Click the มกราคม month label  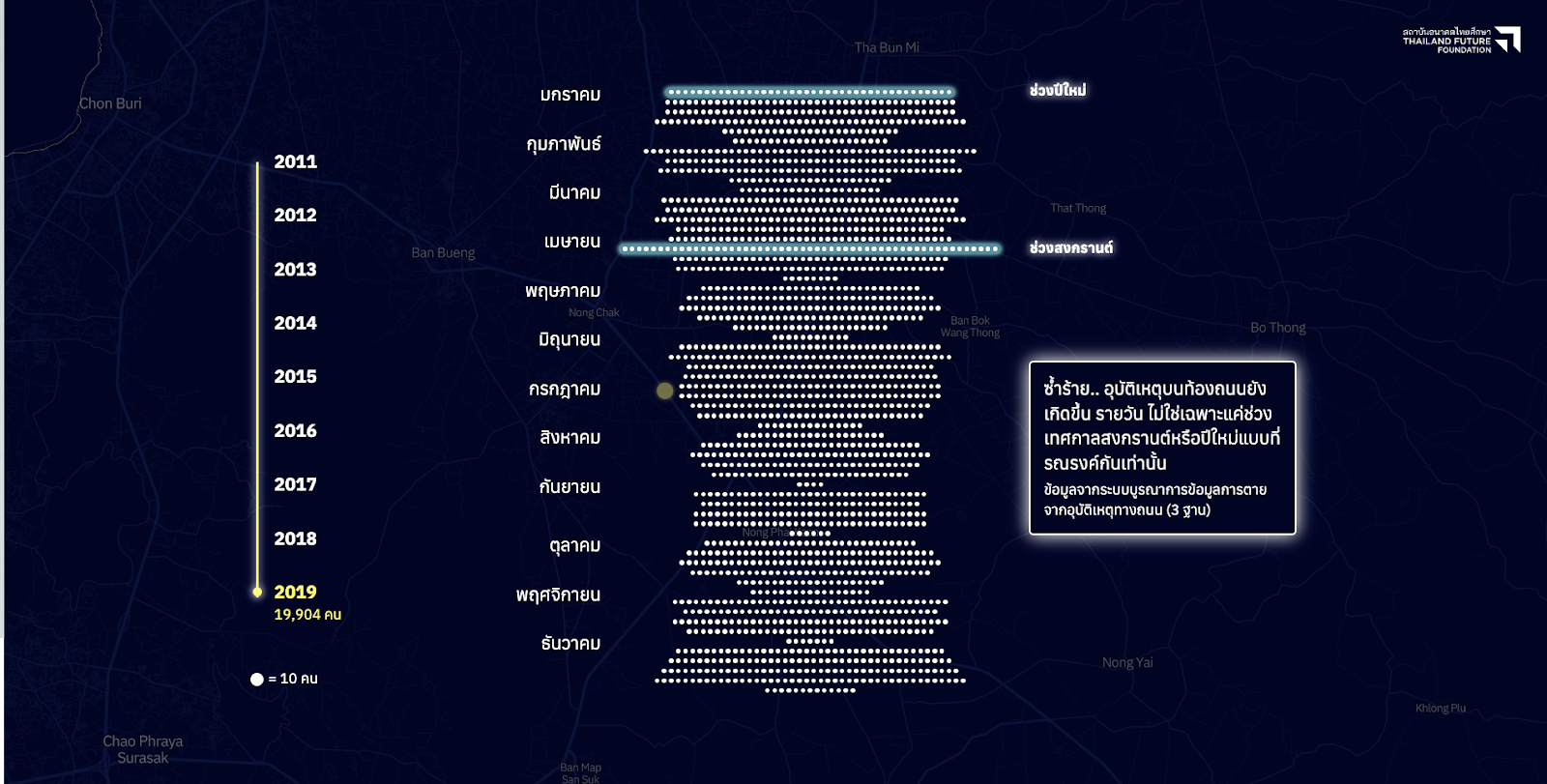(x=570, y=95)
